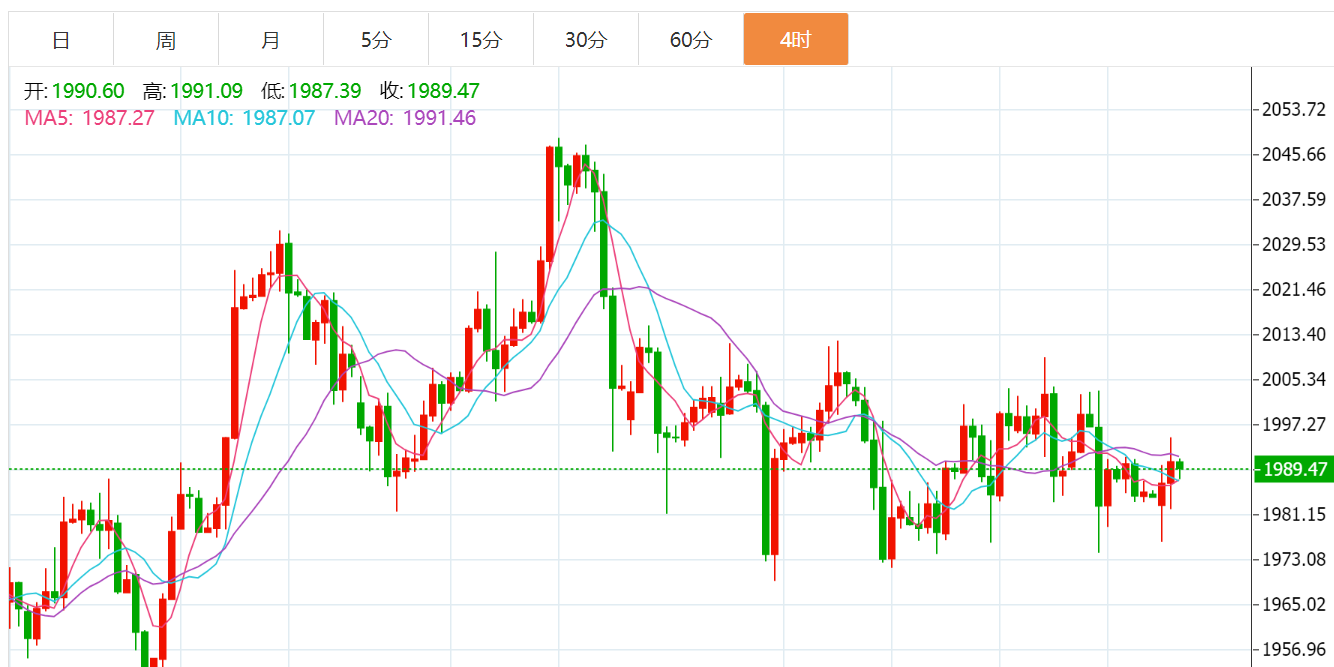
Task: Choose the 15分 timeframe tab
Action: click(x=481, y=40)
